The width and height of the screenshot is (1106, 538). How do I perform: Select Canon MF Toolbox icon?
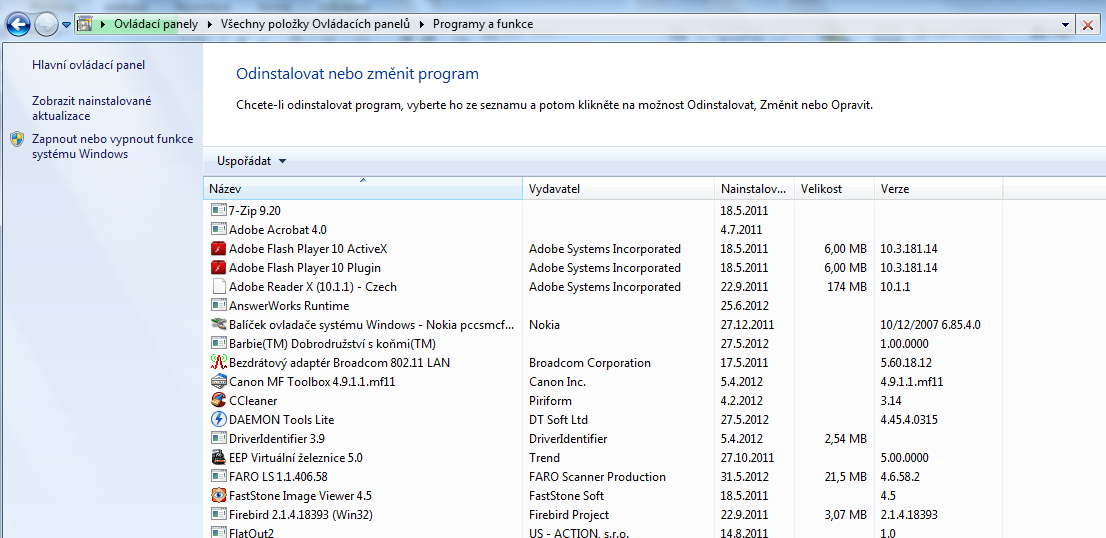pos(219,381)
